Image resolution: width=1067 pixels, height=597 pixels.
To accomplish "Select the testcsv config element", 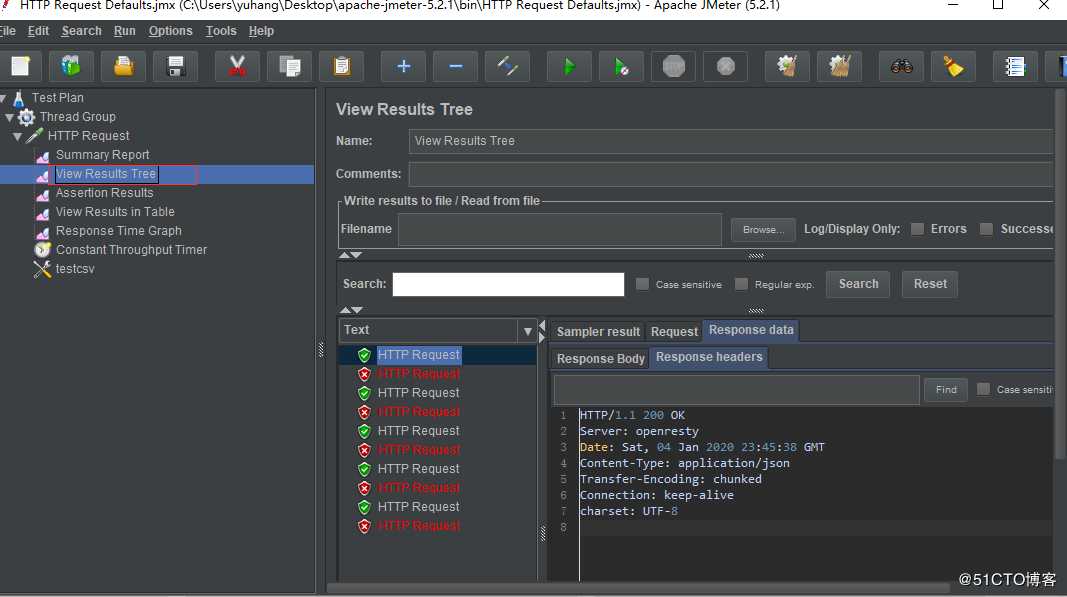I will [75, 270].
